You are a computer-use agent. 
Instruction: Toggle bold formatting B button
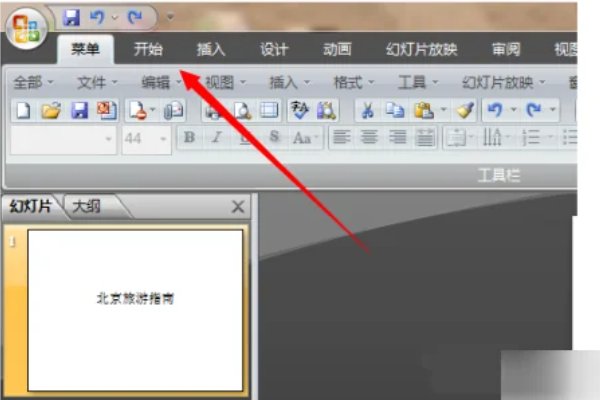pyautogui.click(x=189, y=137)
